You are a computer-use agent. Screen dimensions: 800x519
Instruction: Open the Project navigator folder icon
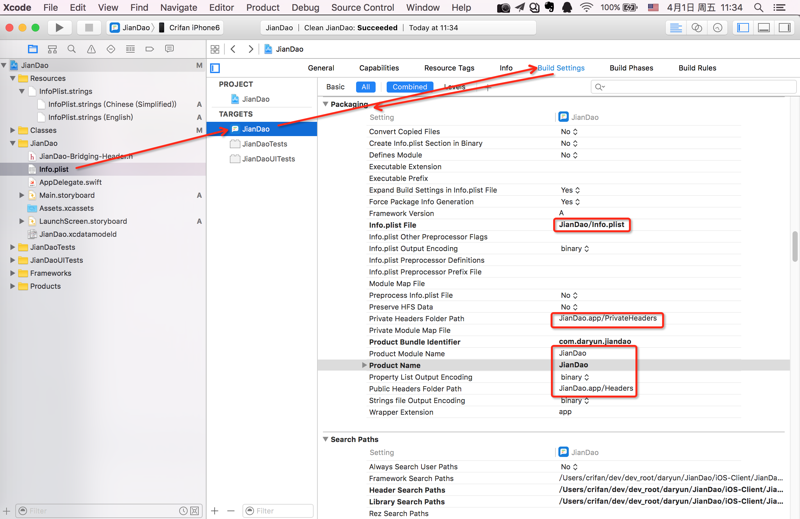click(33, 49)
